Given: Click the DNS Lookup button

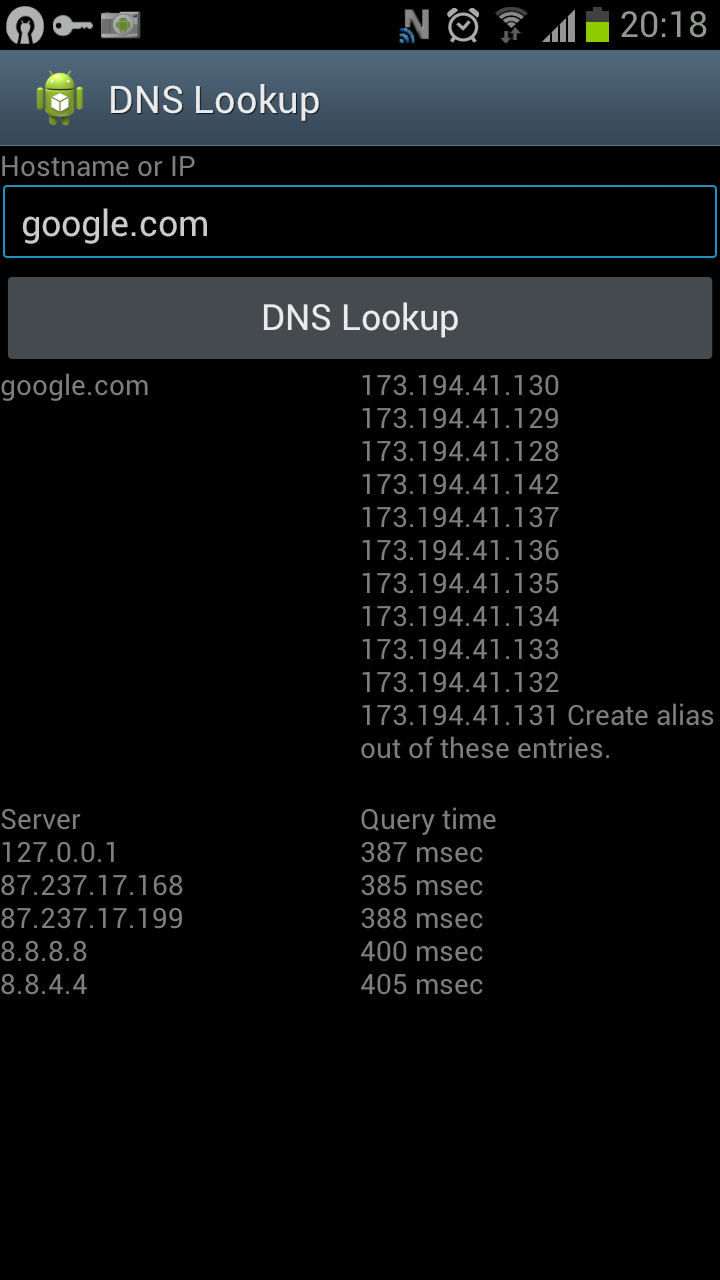Looking at the screenshot, I should [x=360, y=318].
